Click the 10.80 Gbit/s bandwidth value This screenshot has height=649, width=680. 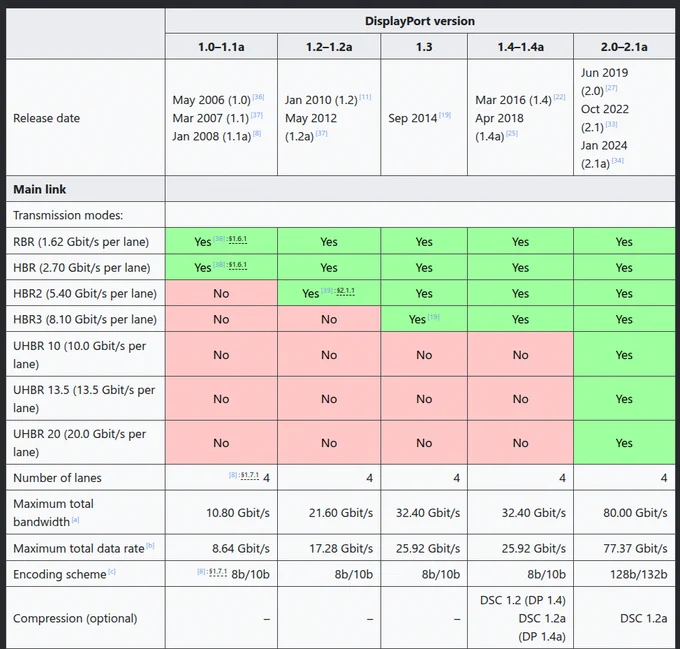pos(238,513)
